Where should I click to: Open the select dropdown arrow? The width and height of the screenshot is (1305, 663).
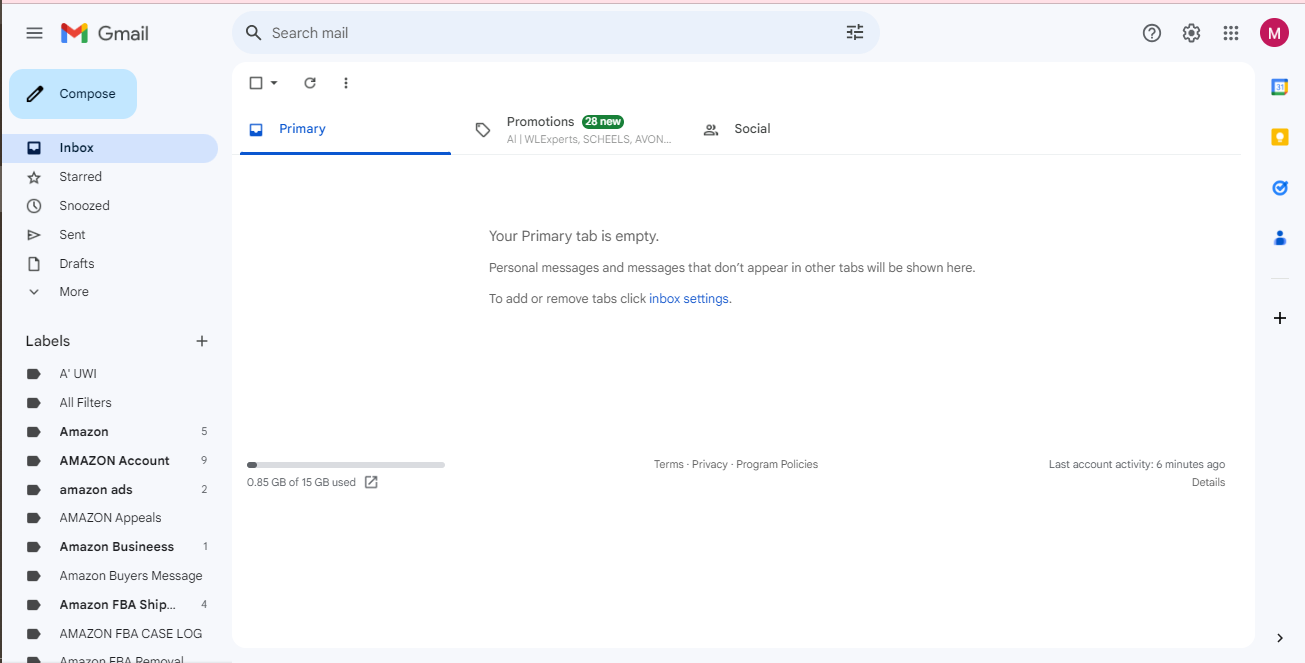click(x=274, y=83)
